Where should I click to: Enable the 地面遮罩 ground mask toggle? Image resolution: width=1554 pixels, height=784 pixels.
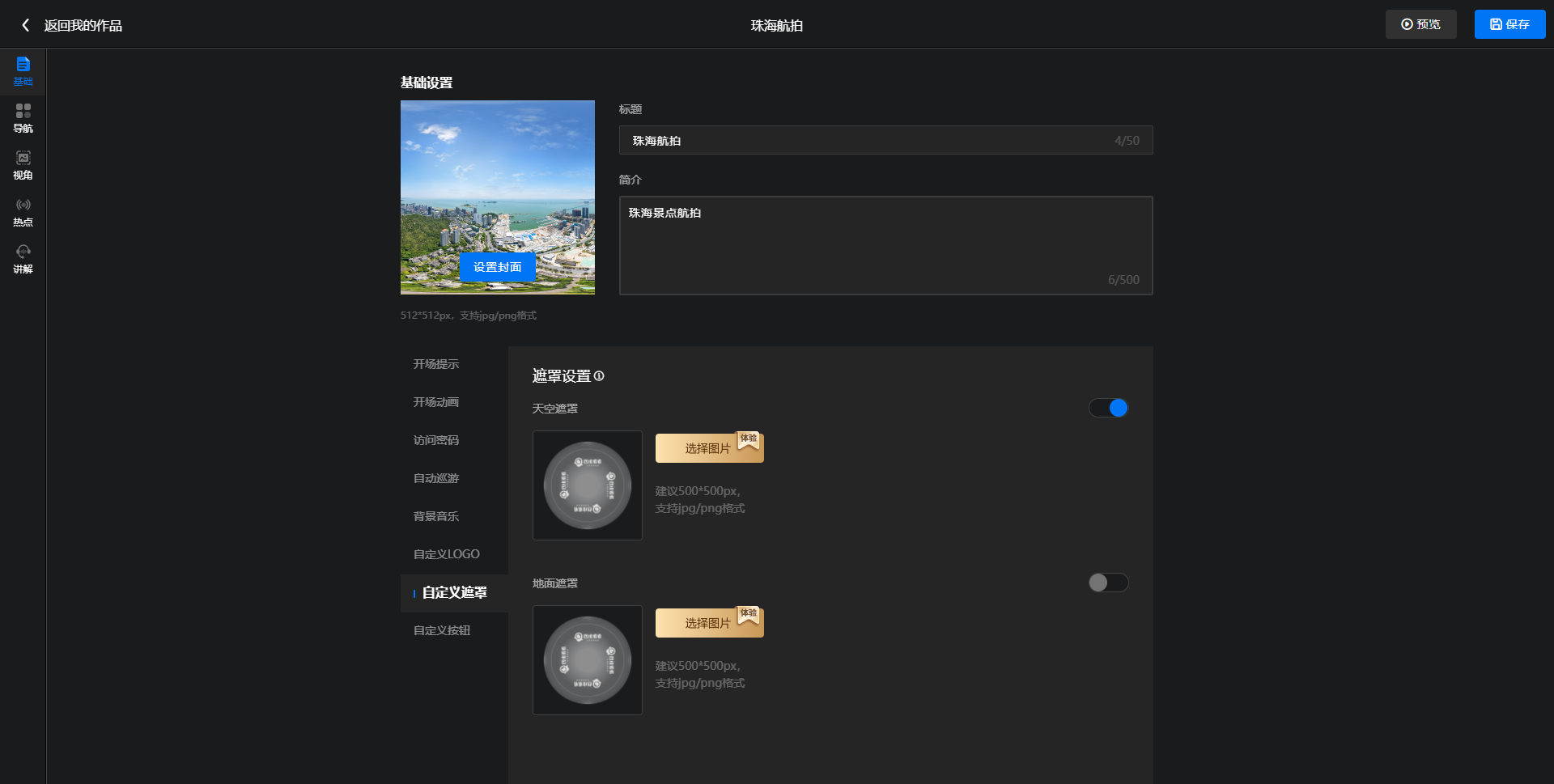1108,583
